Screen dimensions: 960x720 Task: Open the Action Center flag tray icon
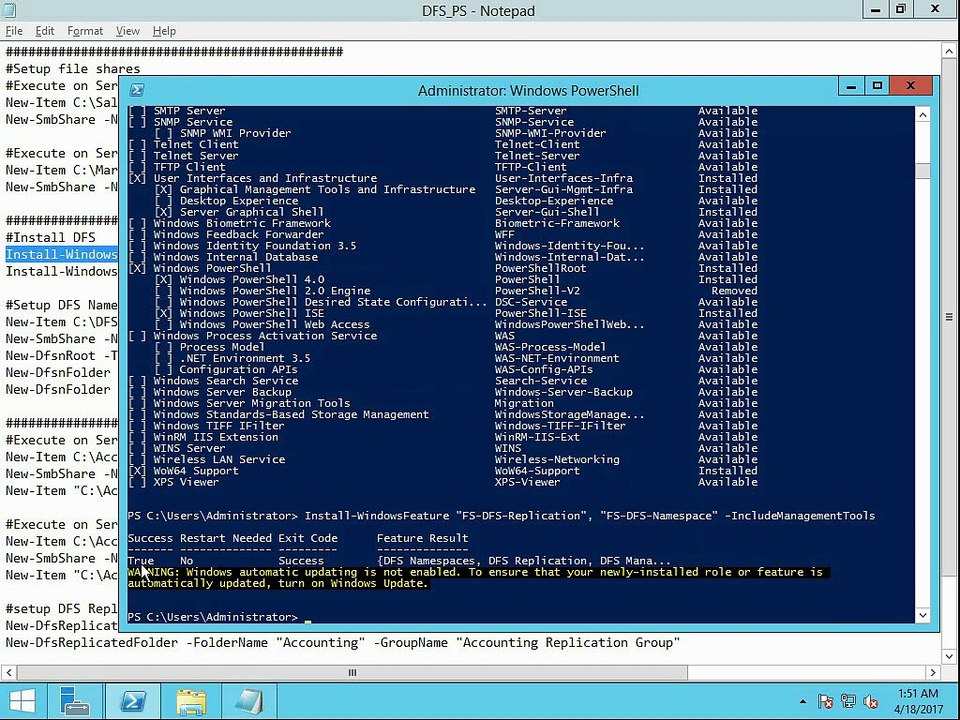tap(825, 702)
